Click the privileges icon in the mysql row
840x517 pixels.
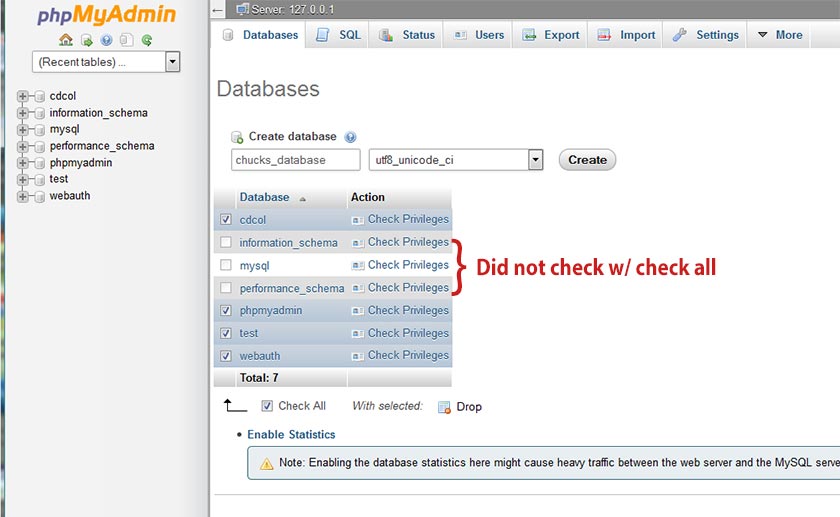click(x=358, y=266)
